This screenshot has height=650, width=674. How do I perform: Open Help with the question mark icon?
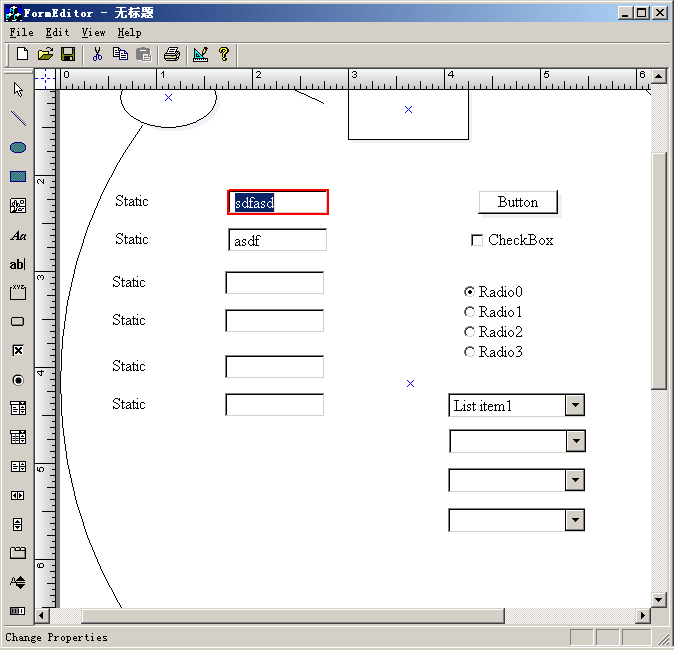[x=224, y=54]
